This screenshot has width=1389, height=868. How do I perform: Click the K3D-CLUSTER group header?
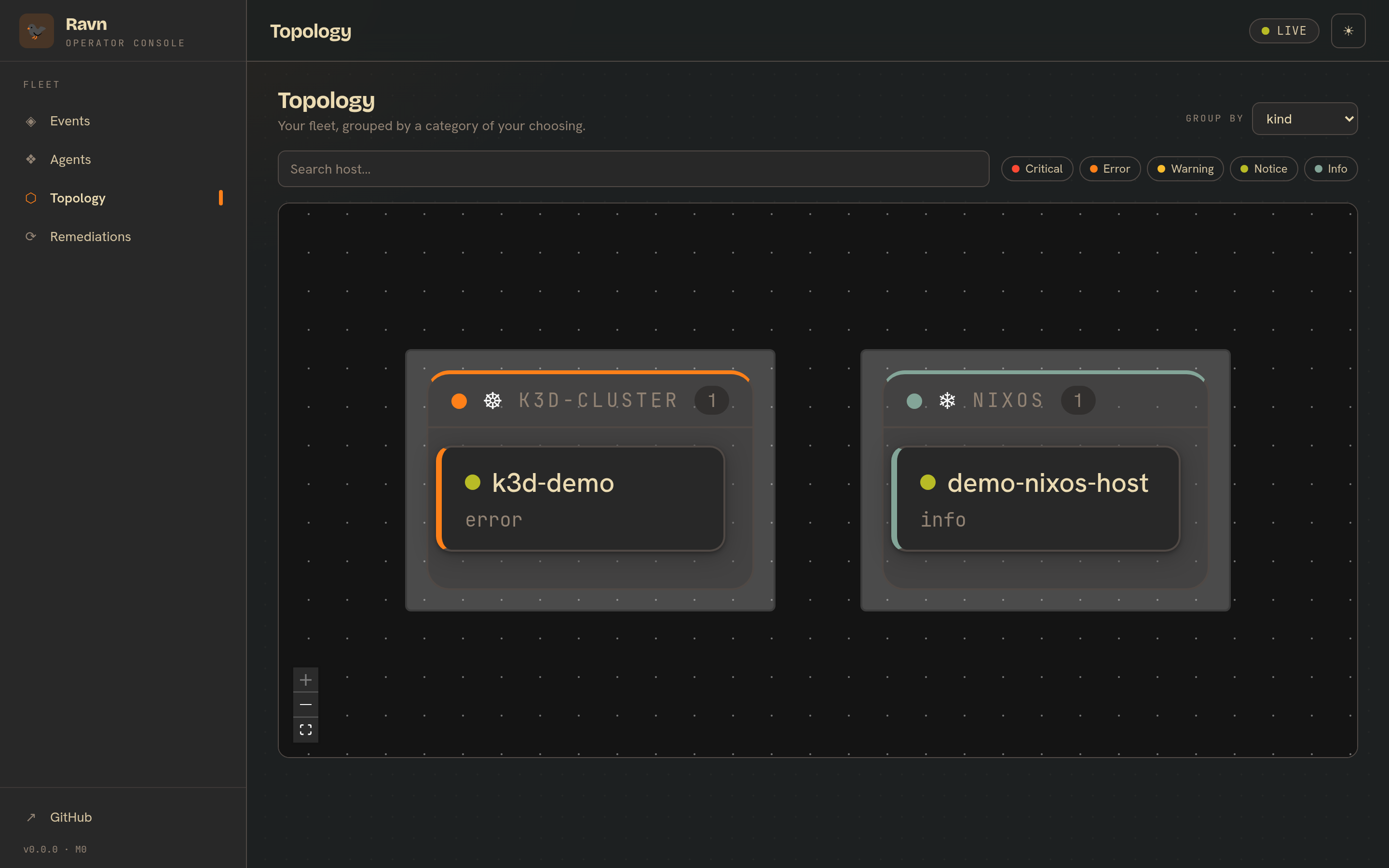click(x=590, y=400)
